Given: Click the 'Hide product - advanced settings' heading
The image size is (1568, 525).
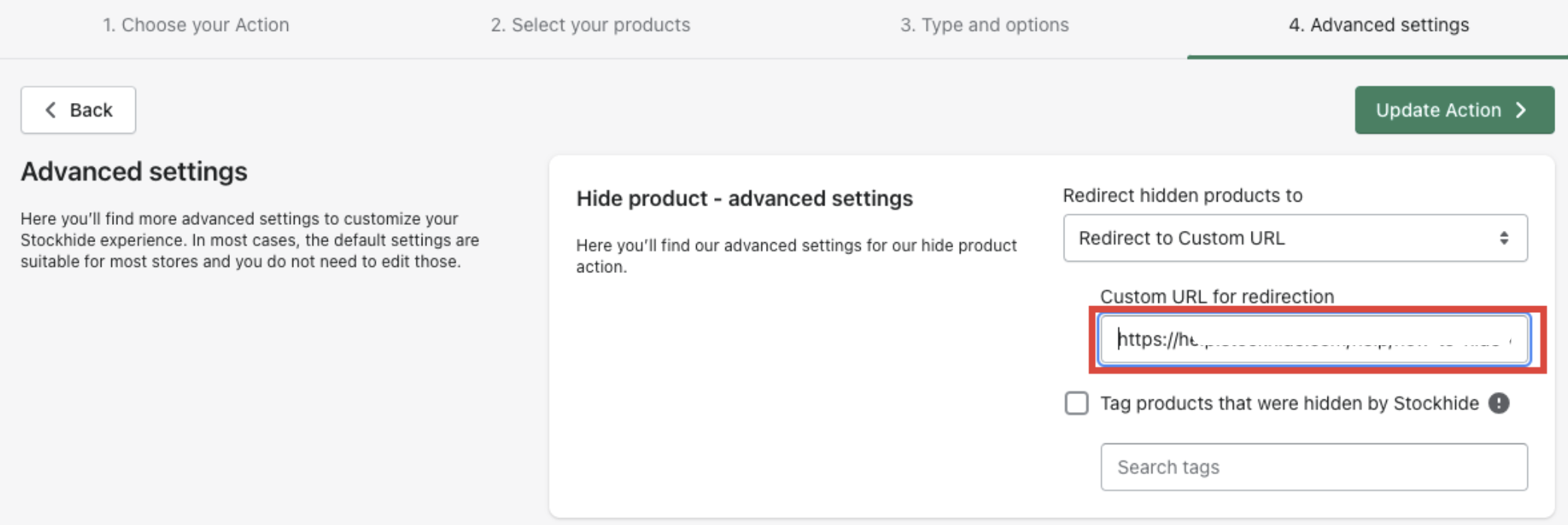Looking at the screenshot, I should click(x=744, y=199).
